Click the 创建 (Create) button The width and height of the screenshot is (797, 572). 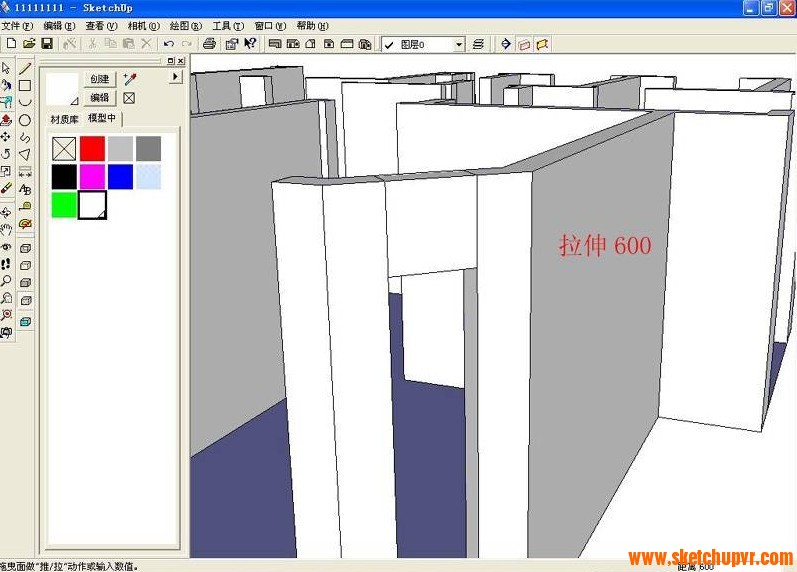click(100, 79)
